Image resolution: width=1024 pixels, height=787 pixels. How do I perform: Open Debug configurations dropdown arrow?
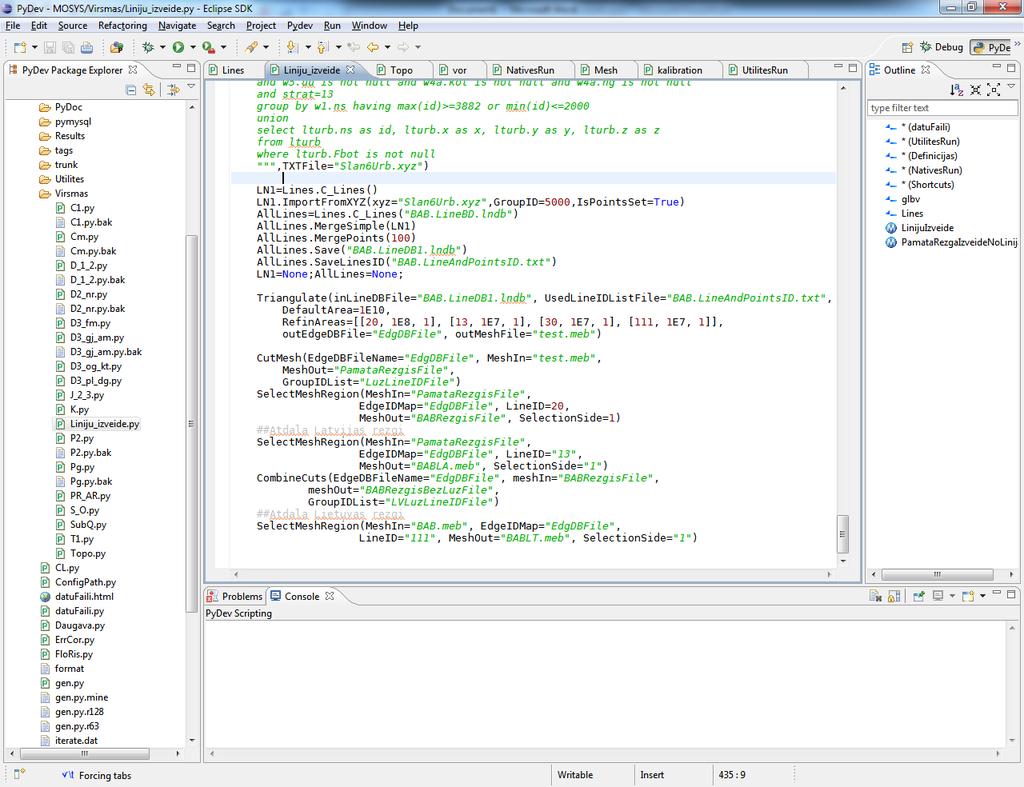pos(163,47)
